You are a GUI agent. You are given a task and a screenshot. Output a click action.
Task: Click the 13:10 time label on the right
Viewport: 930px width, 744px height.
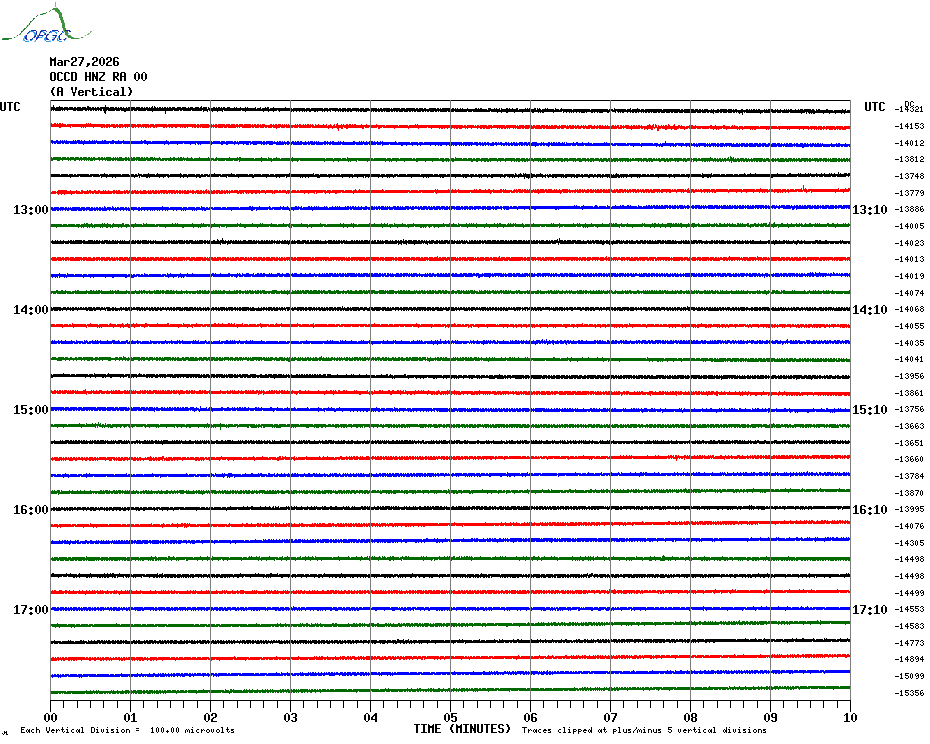pyautogui.click(x=869, y=210)
